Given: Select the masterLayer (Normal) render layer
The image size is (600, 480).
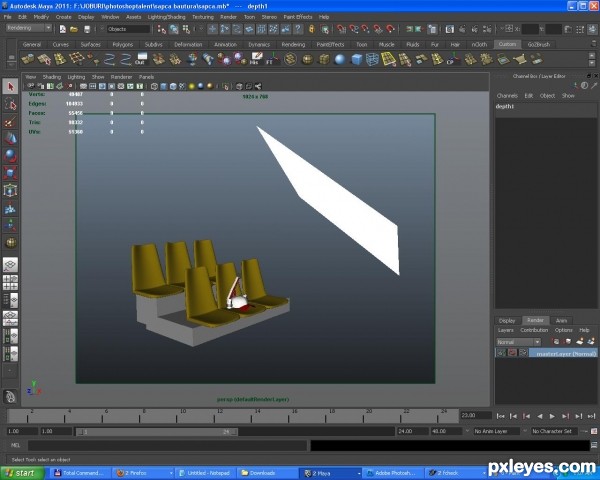Looking at the screenshot, I should coord(562,353).
